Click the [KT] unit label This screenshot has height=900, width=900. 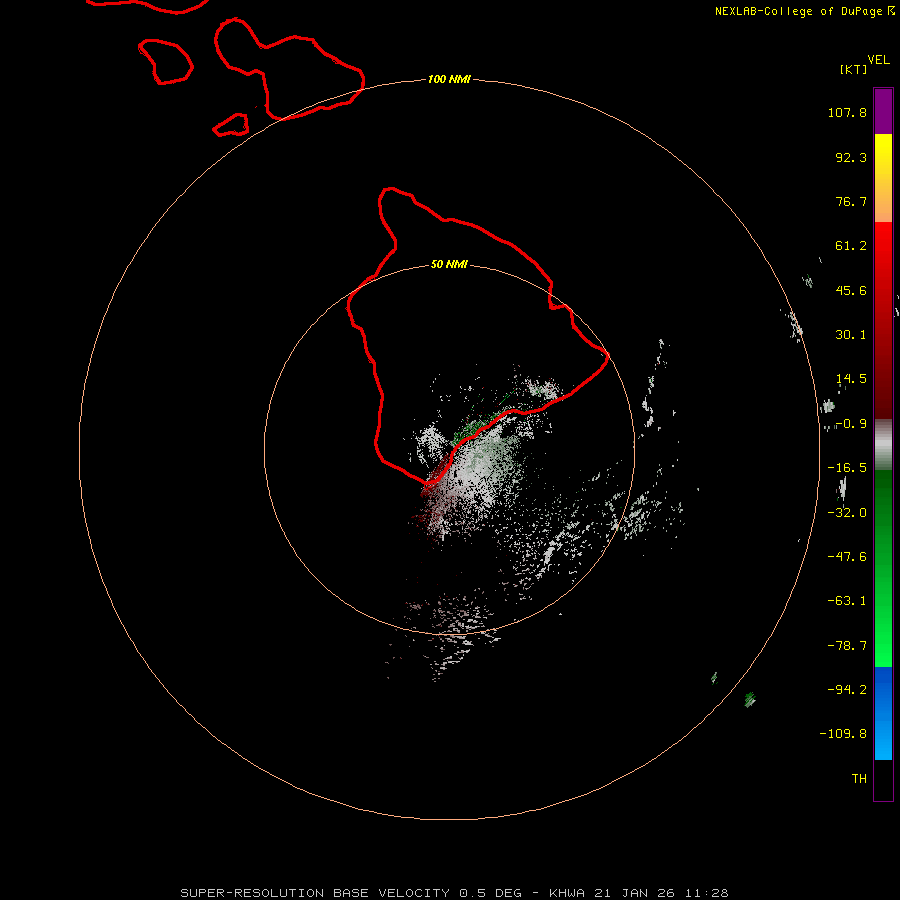(854, 69)
